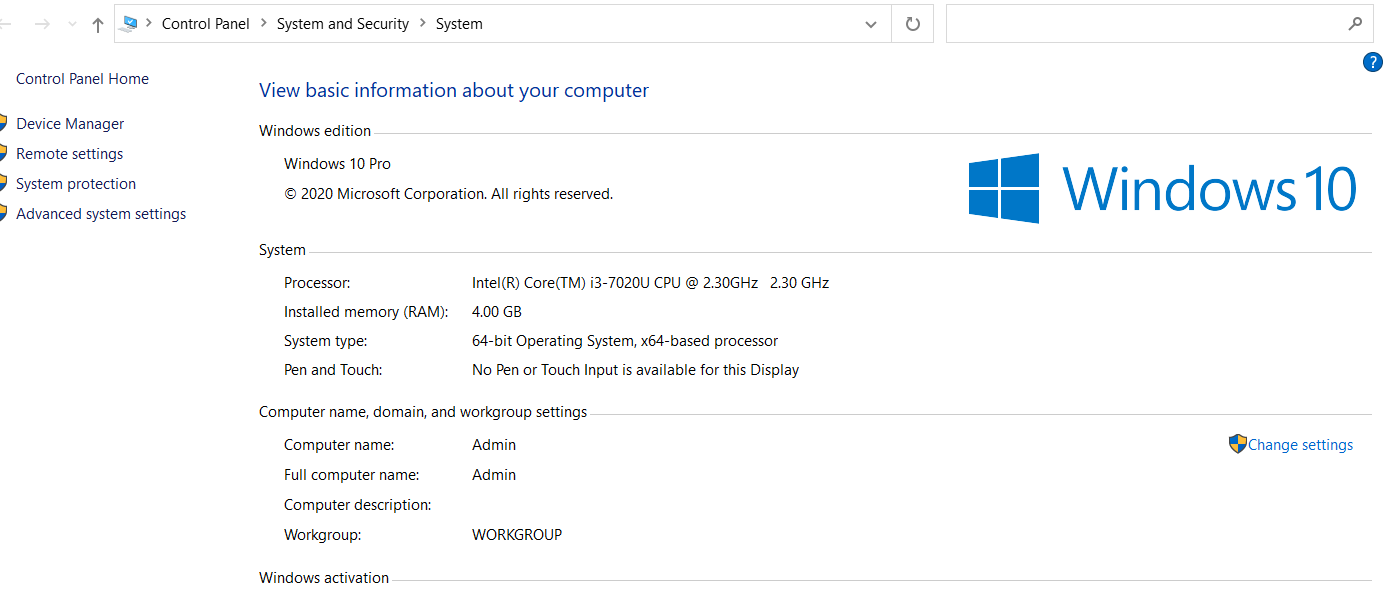The image size is (1385, 596).
Task: Click shield icon beside Change settings
Action: point(1238,444)
